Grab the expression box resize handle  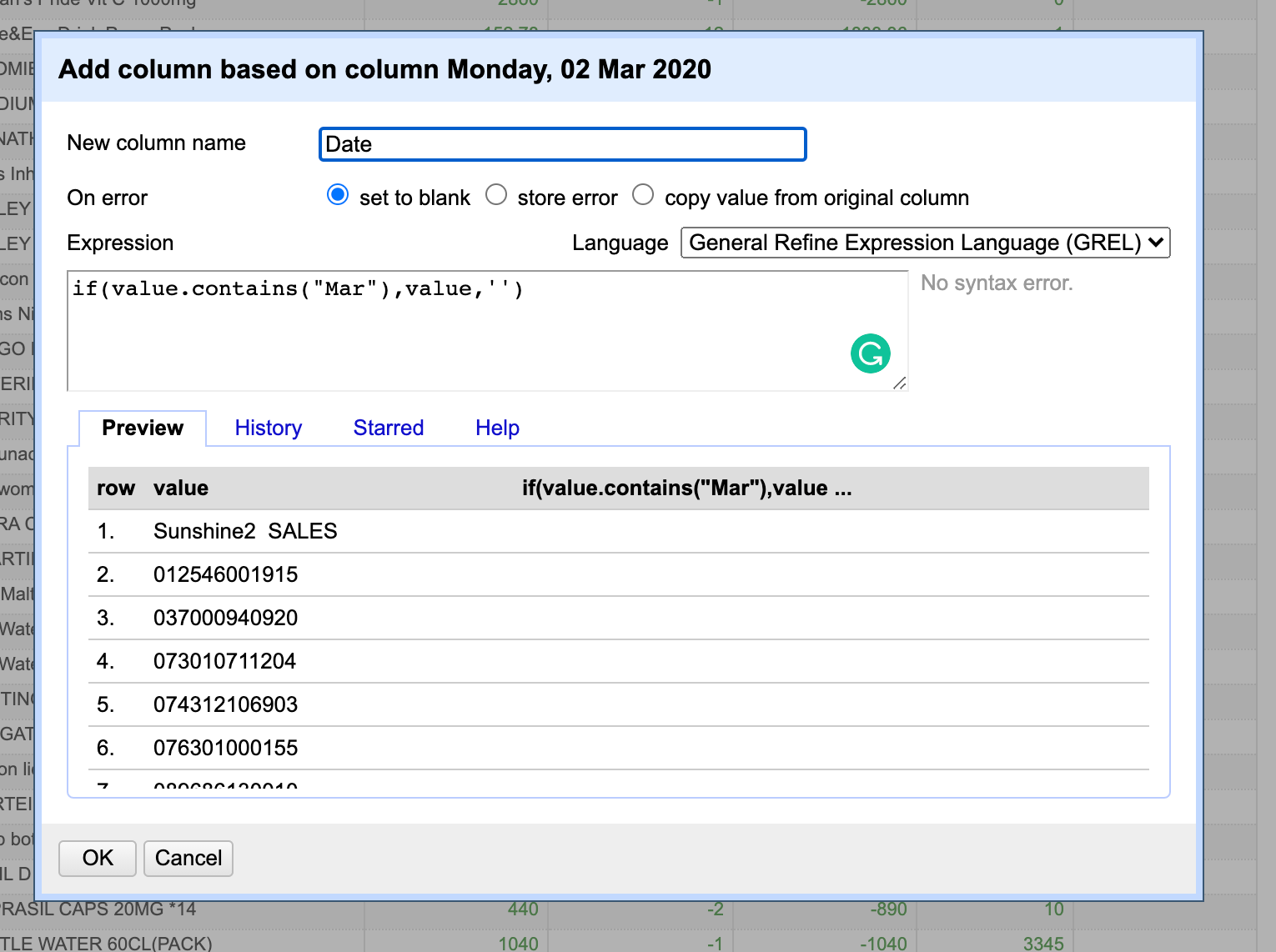click(x=899, y=383)
